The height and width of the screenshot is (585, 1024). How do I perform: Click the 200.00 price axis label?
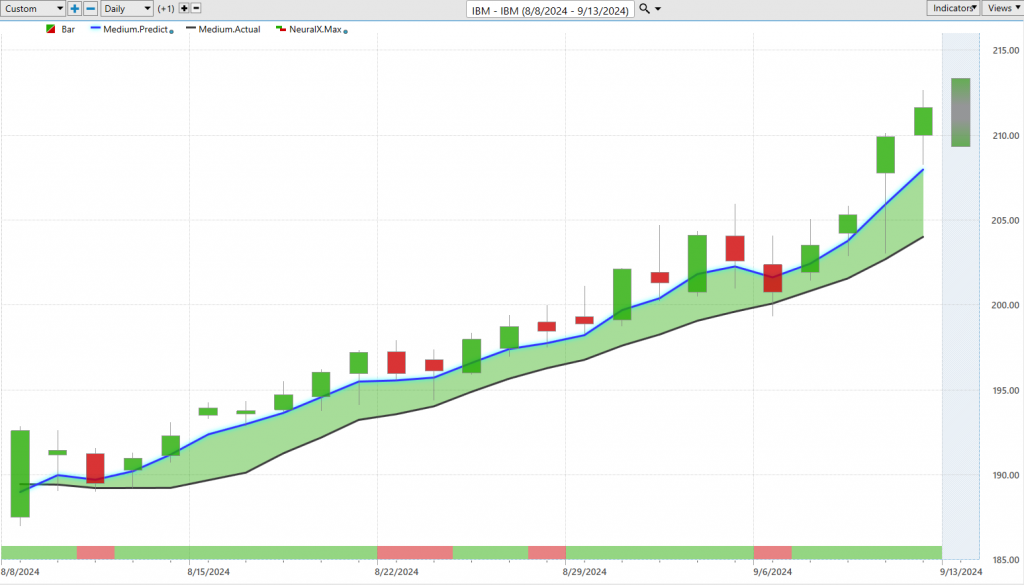pos(1005,305)
